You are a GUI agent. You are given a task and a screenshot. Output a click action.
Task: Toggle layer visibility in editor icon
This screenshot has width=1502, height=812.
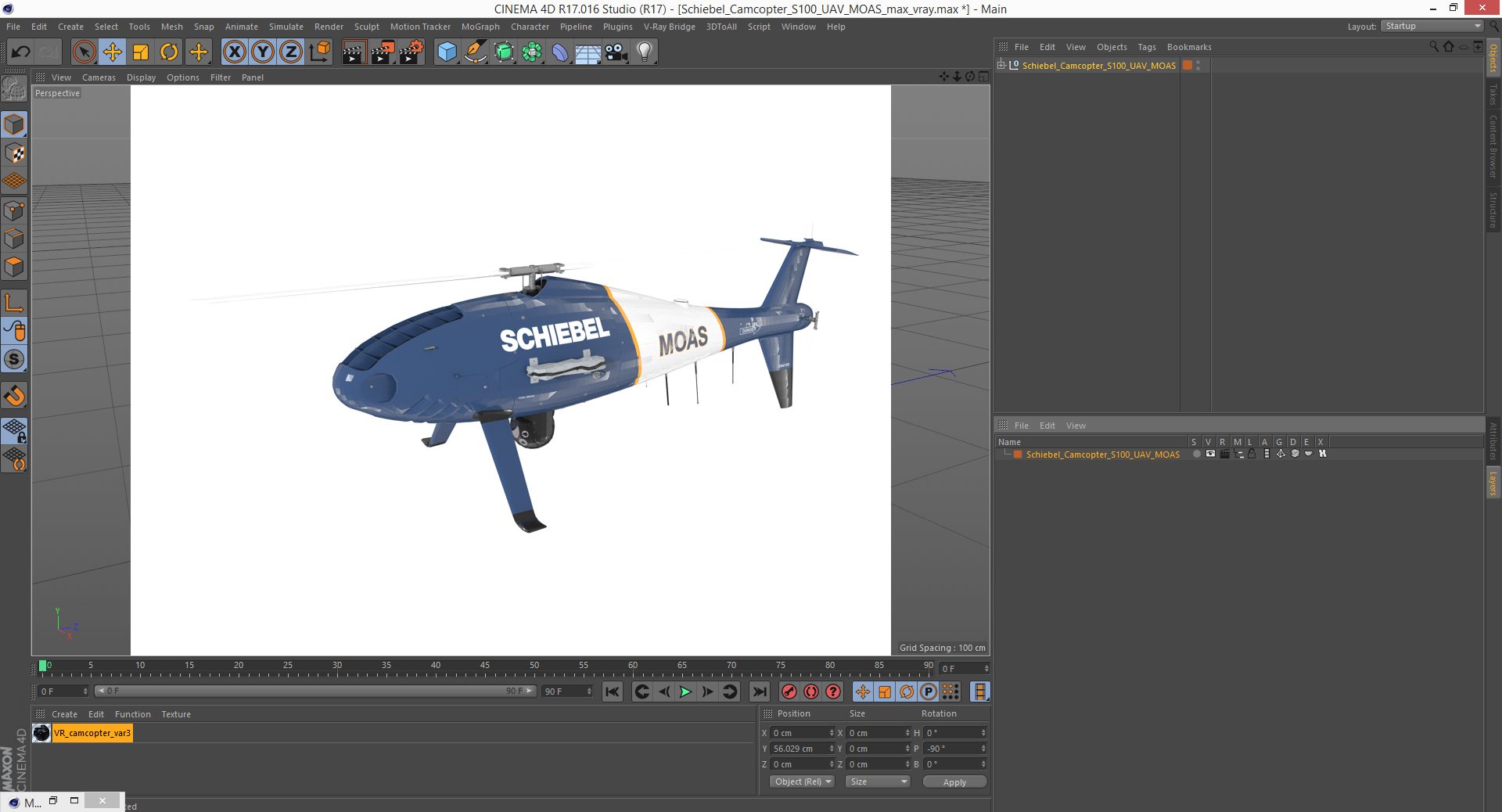[1210, 454]
